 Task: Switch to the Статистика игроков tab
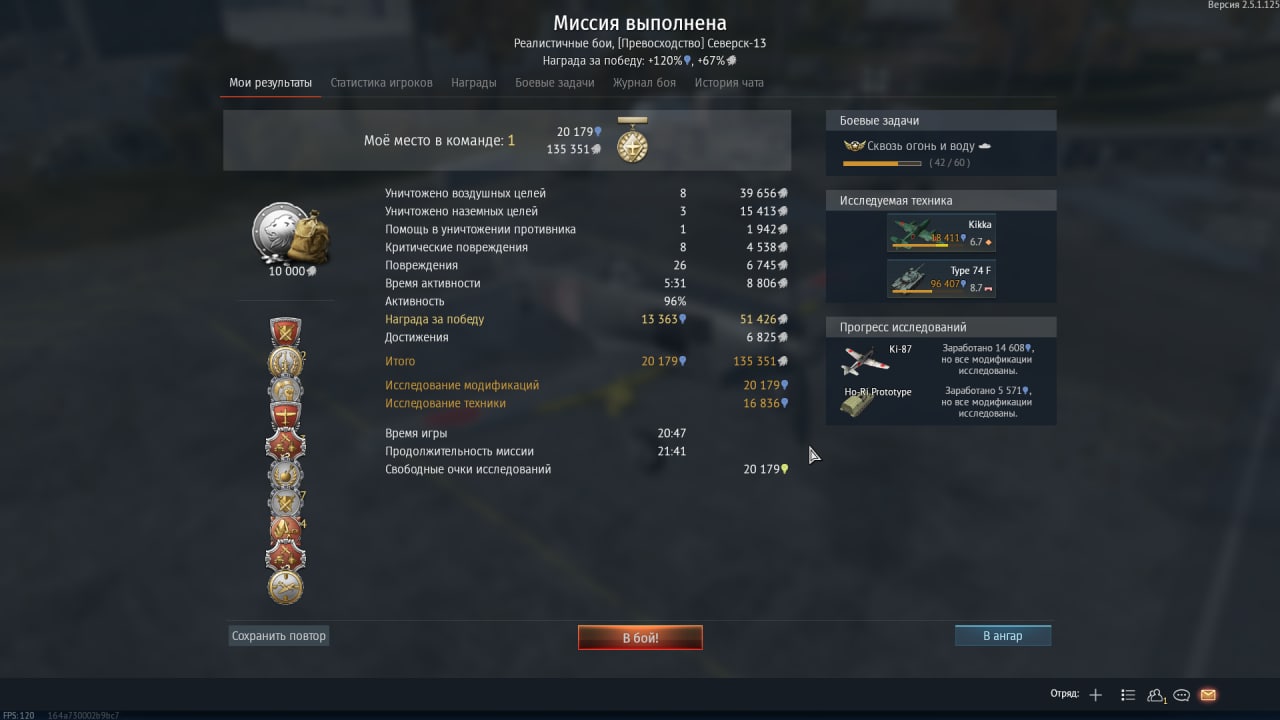pos(381,83)
